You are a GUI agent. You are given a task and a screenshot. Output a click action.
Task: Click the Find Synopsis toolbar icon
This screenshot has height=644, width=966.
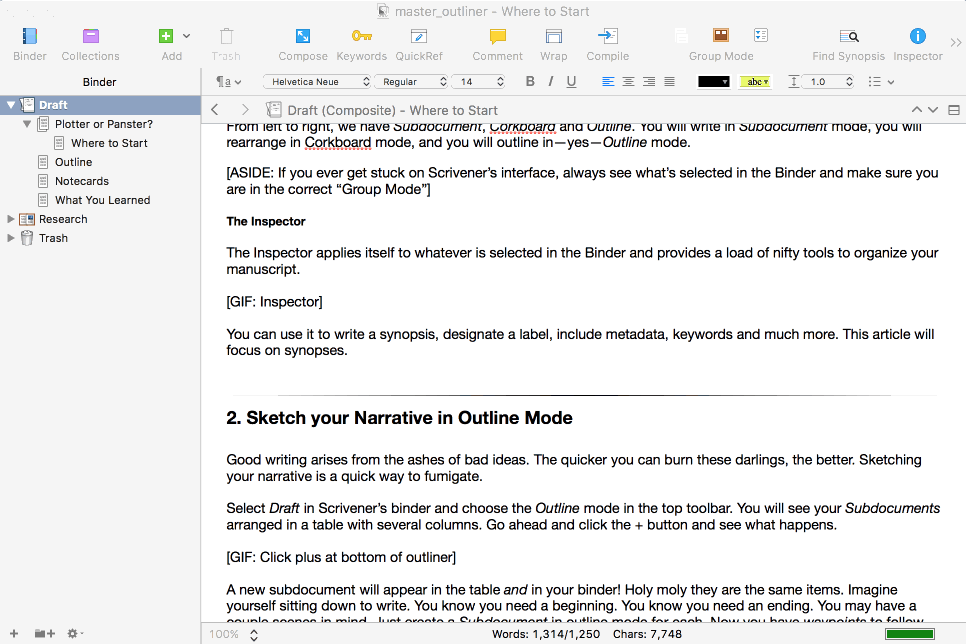[x=849, y=36]
